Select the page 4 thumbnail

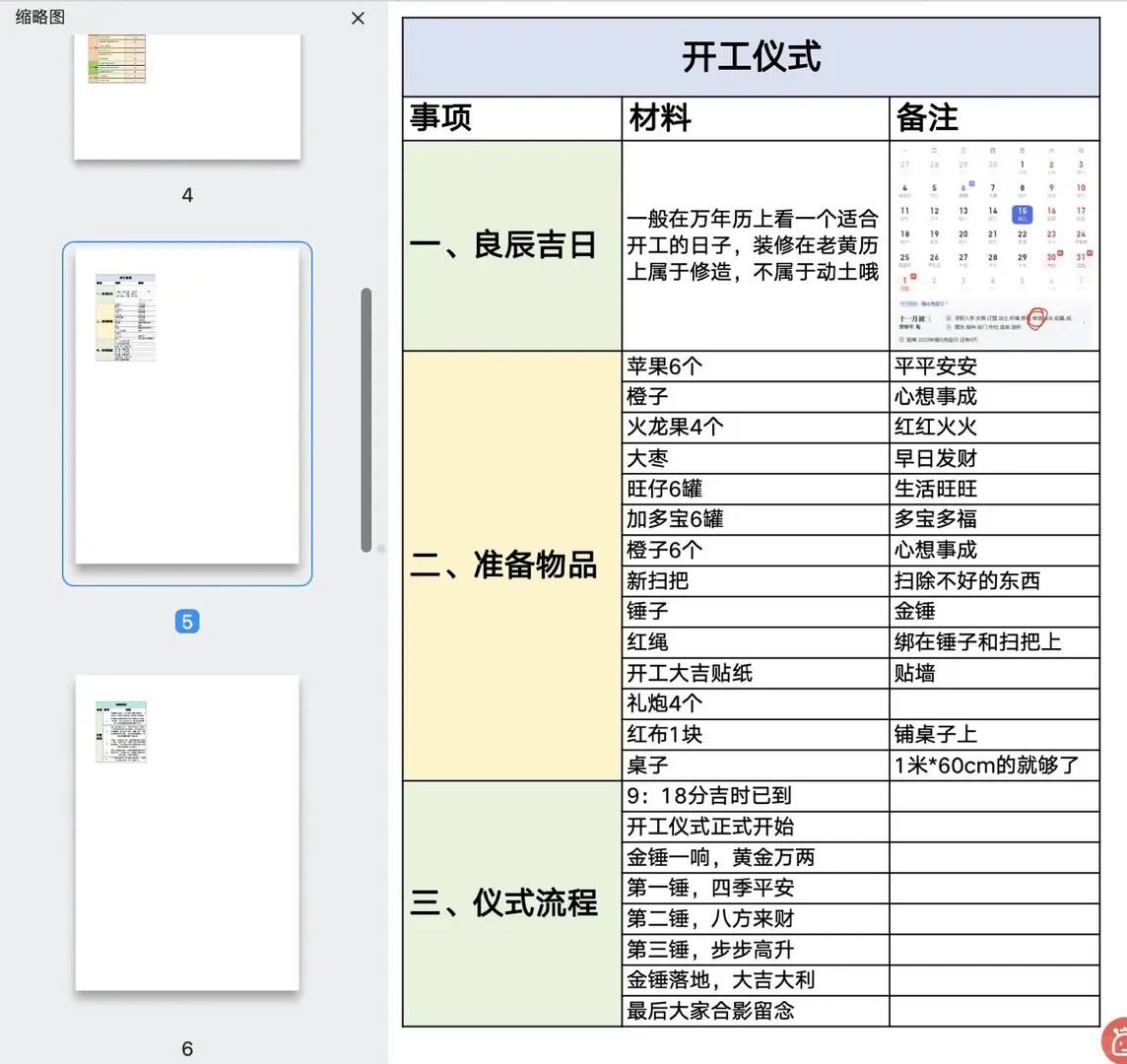187,95
